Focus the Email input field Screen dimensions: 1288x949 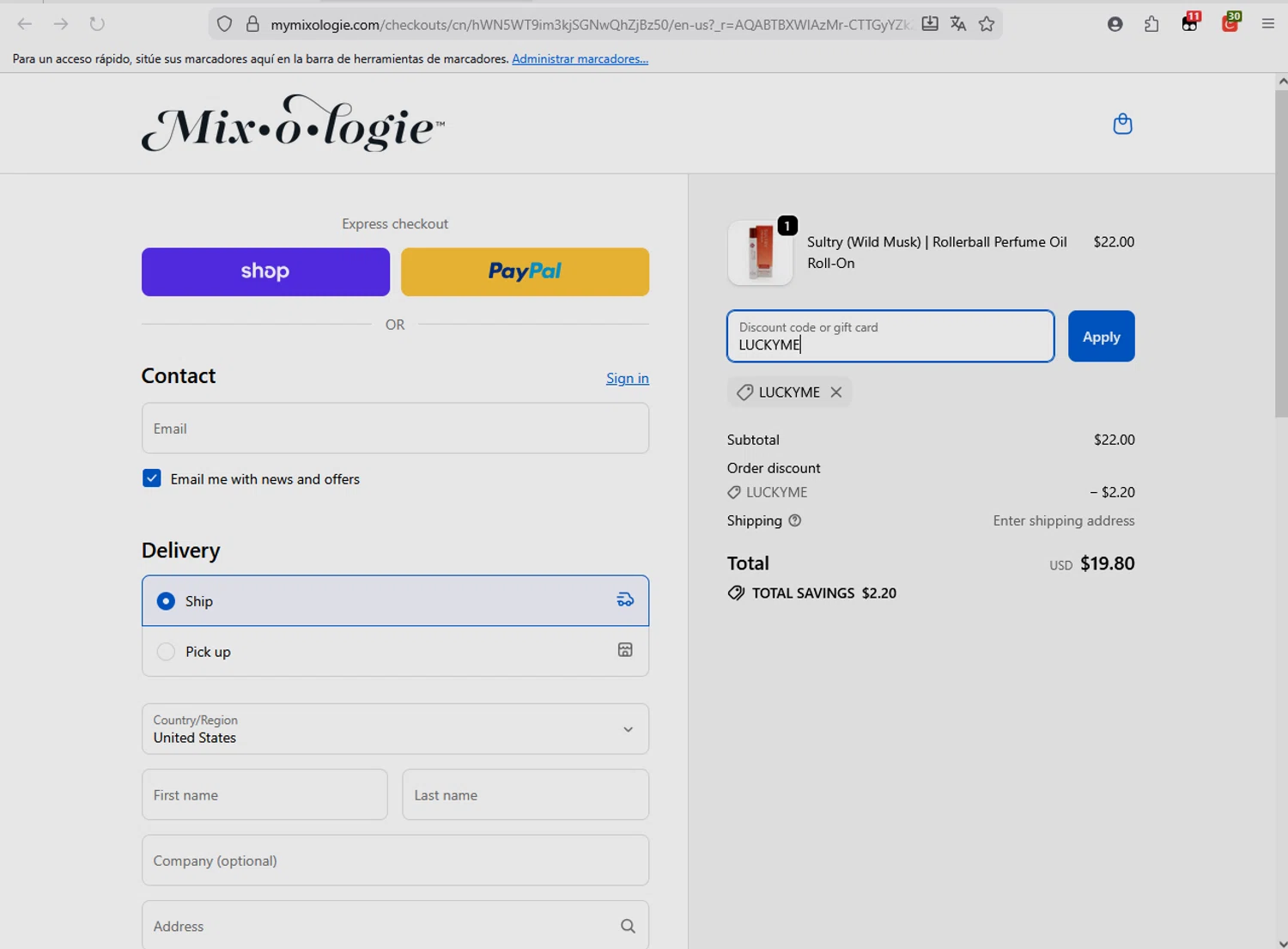[395, 428]
